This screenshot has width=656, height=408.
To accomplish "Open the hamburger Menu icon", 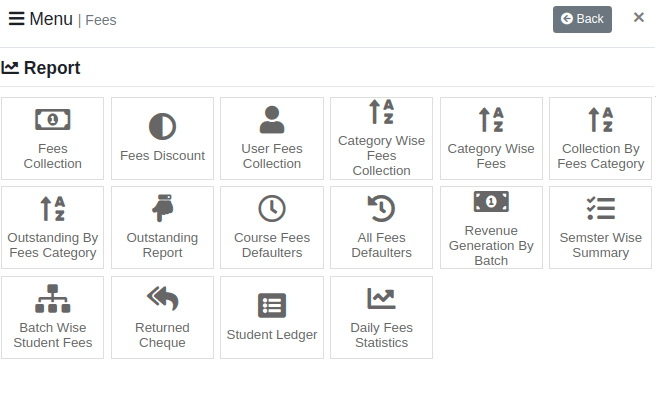I will point(16,19).
